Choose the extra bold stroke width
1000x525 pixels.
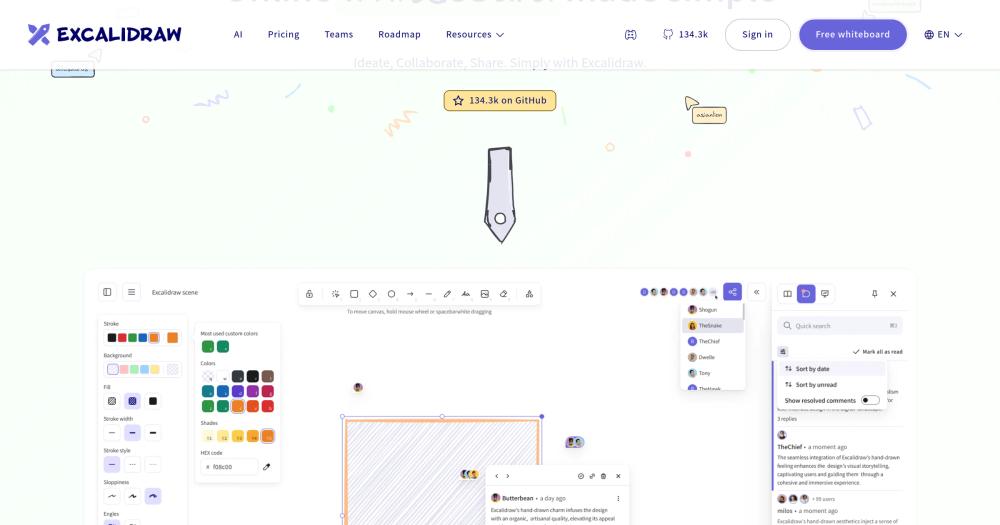click(x=153, y=433)
